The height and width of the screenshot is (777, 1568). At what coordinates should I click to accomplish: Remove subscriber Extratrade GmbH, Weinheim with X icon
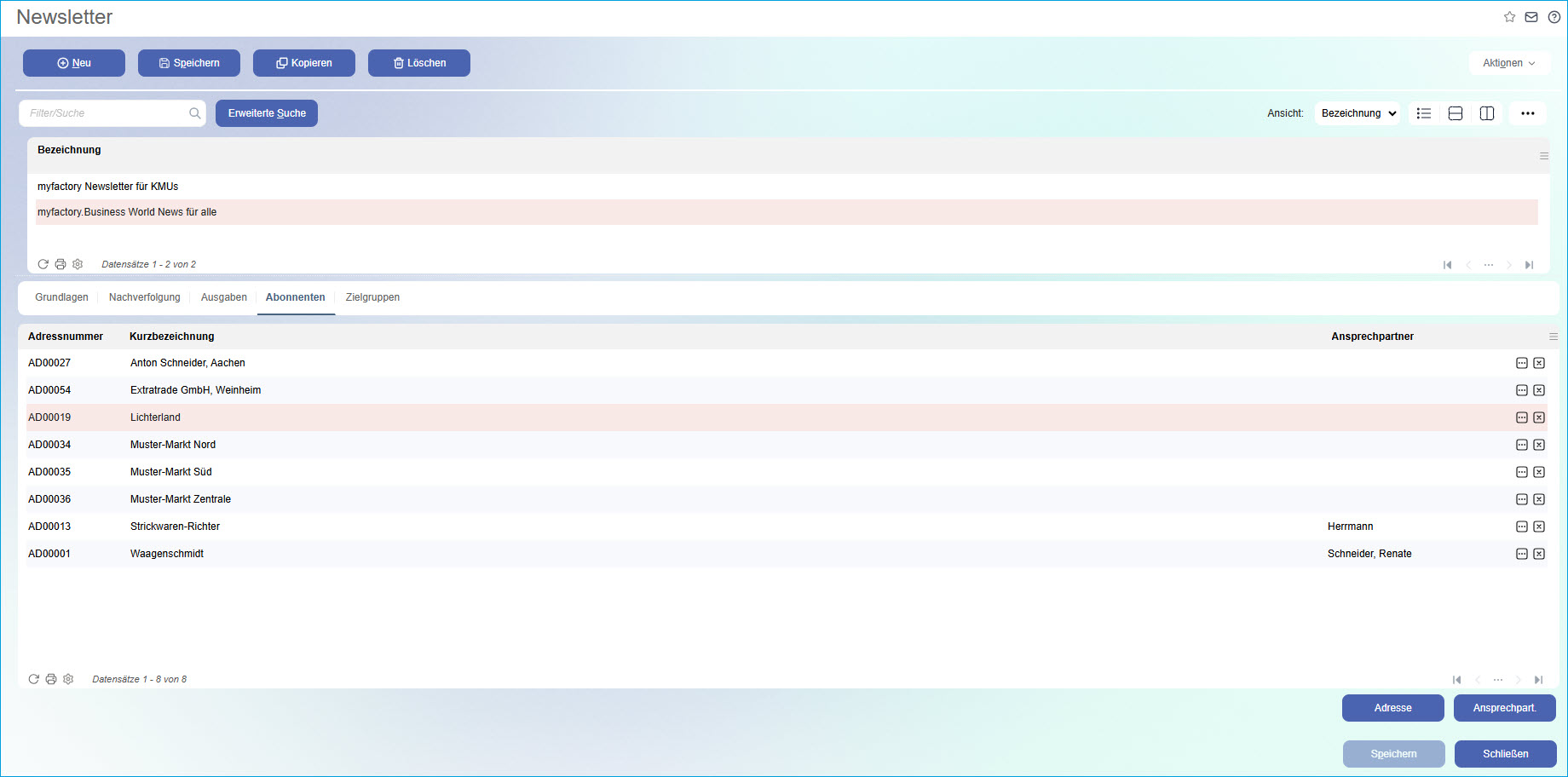coord(1539,390)
